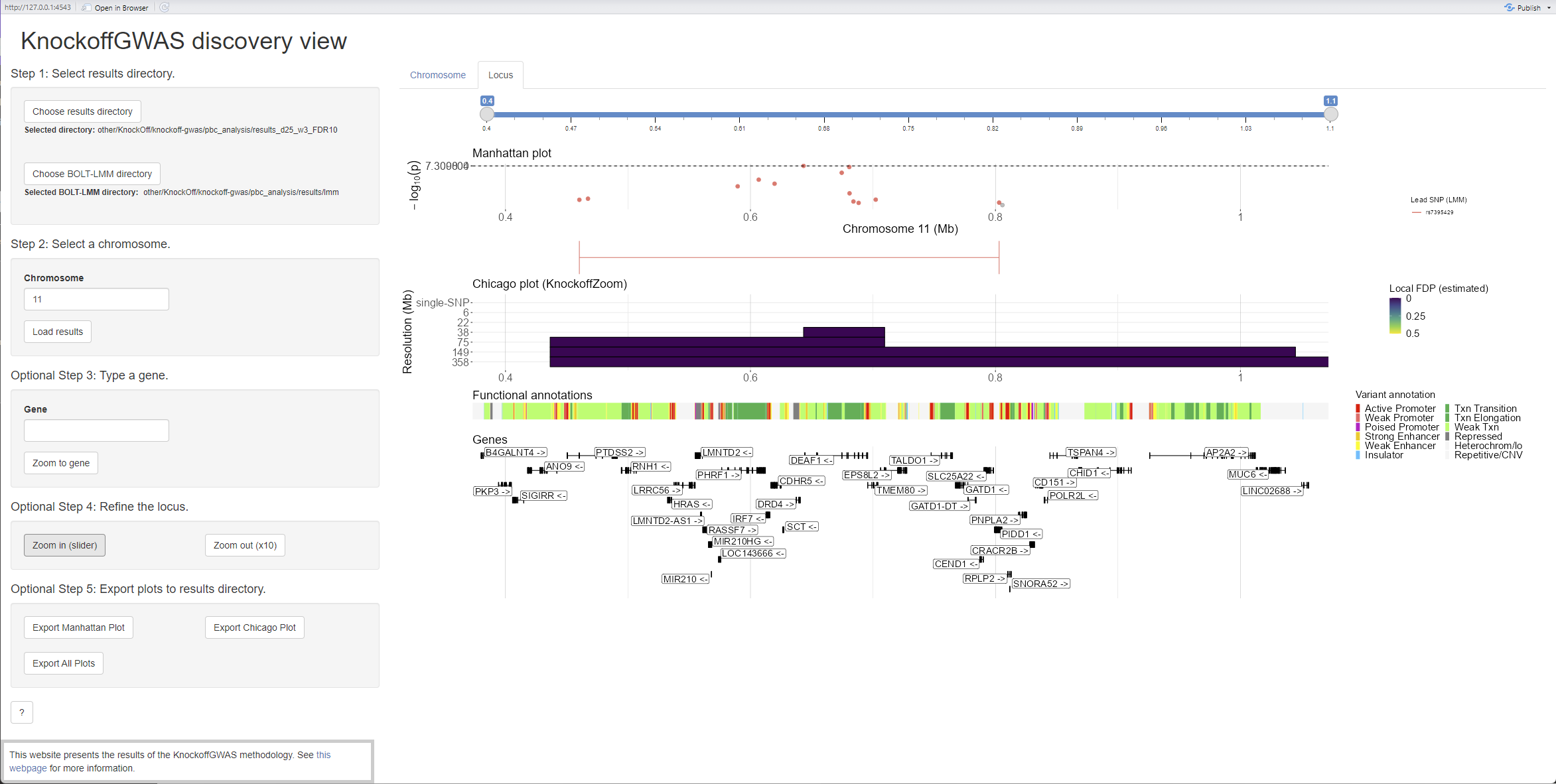Click the SLC25A22 gene label

pos(956,476)
